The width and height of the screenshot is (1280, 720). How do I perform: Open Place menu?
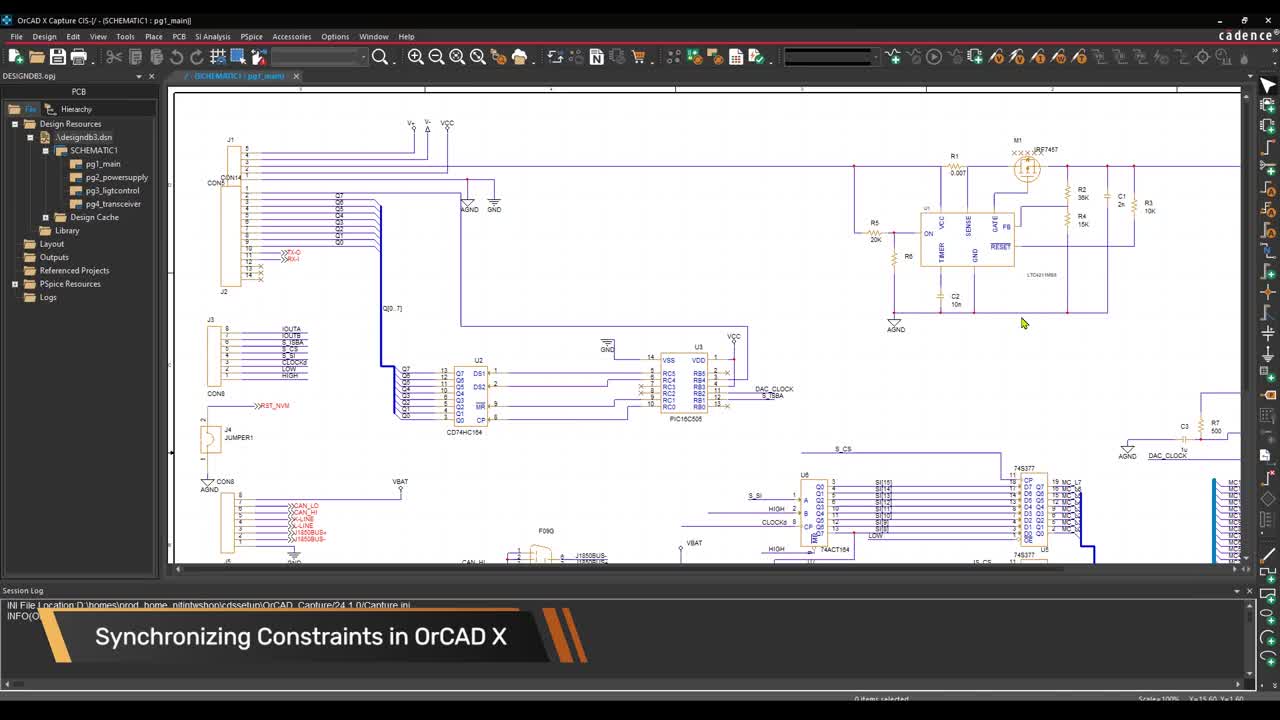[x=153, y=36]
